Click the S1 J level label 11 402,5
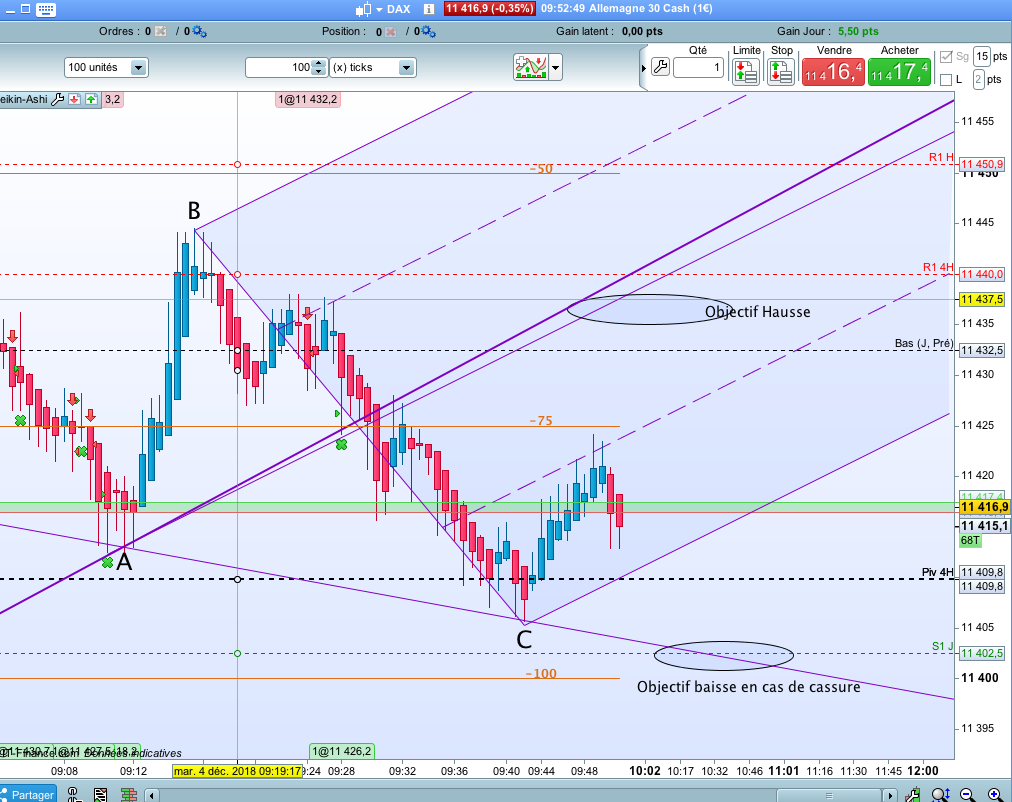This screenshot has width=1012, height=802. (982, 654)
